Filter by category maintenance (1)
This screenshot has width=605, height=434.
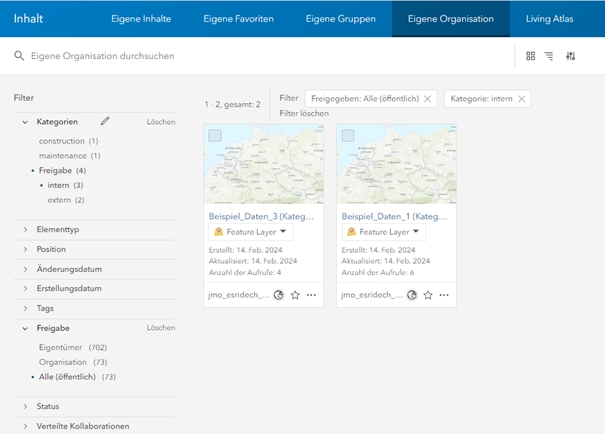point(70,156)
